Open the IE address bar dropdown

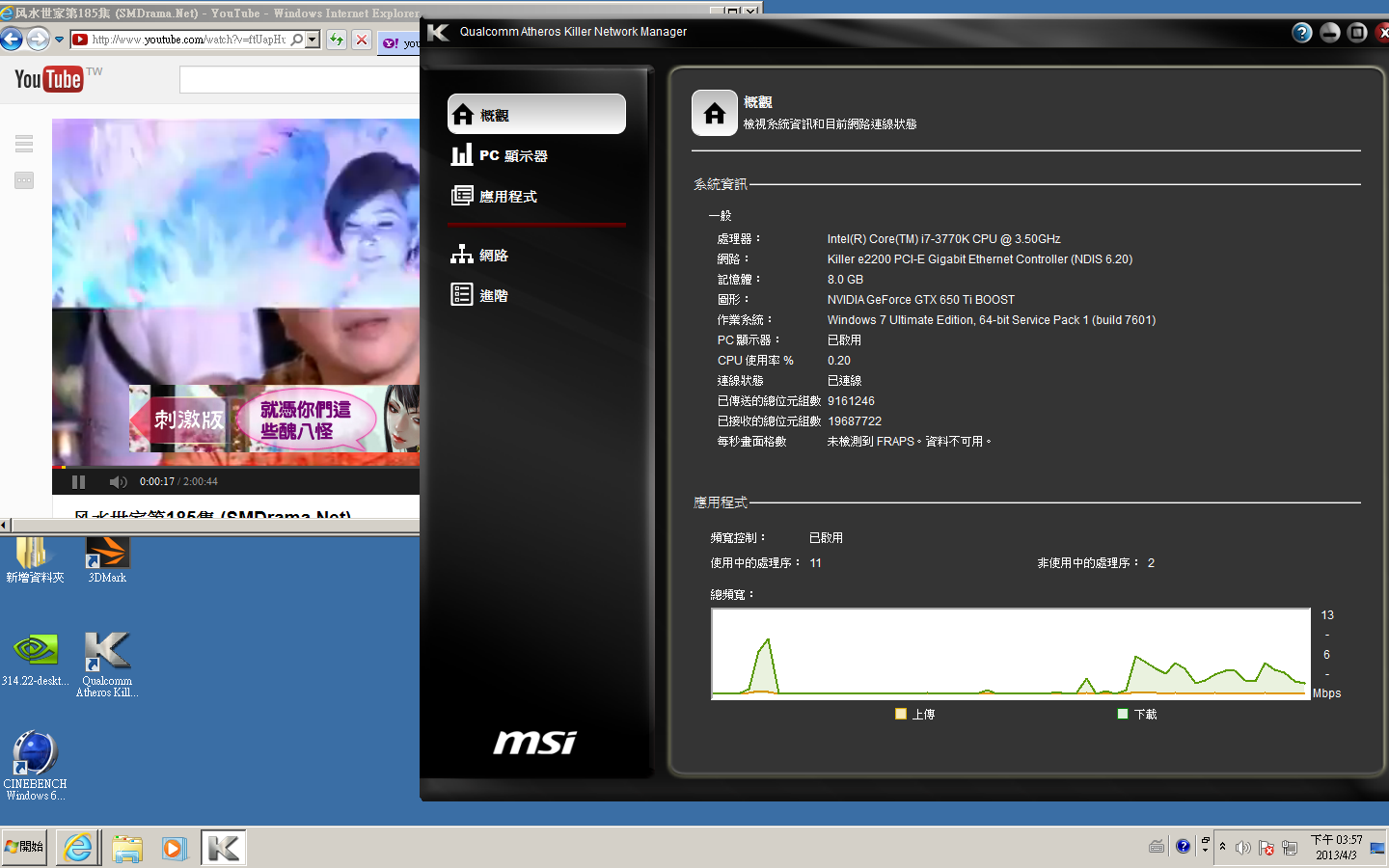tap(313, 40)
